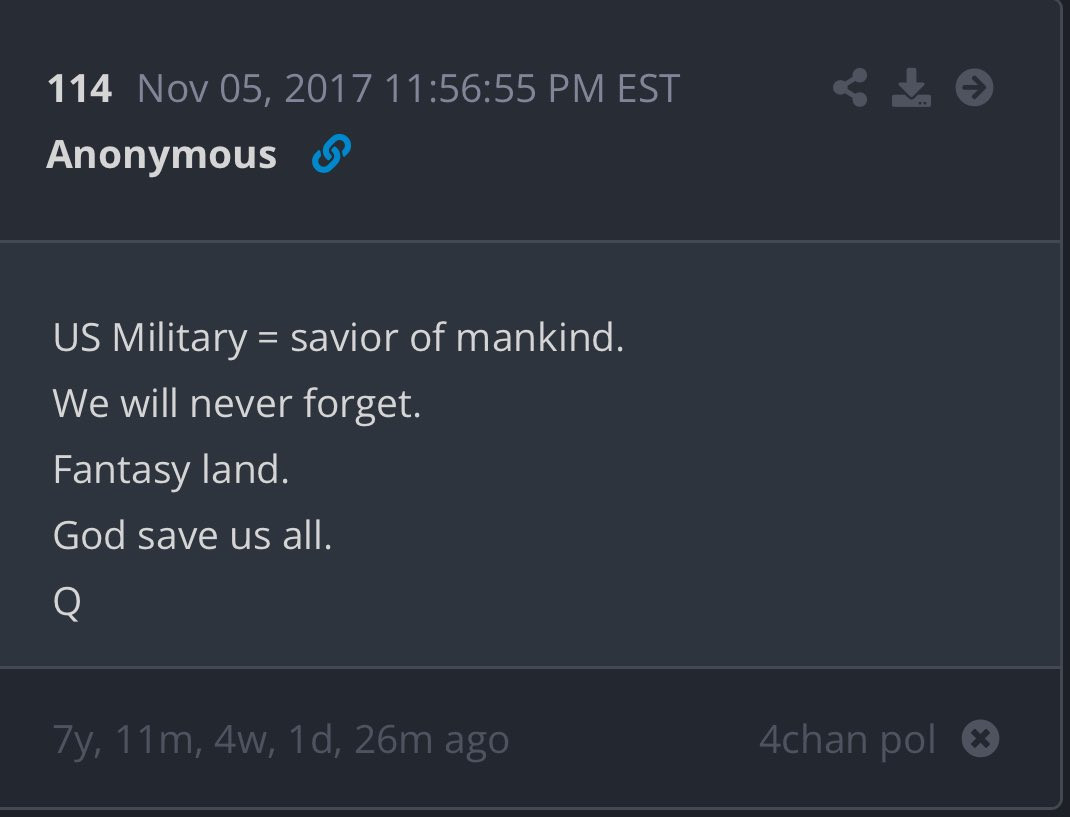Open post number 114

79,89
